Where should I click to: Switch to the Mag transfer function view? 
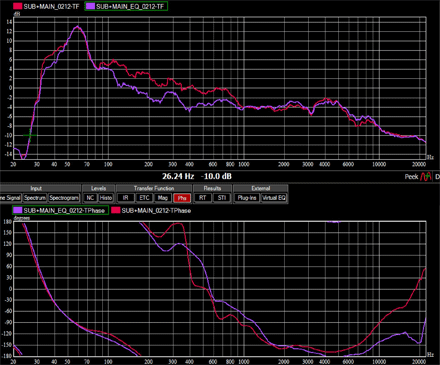163,198
